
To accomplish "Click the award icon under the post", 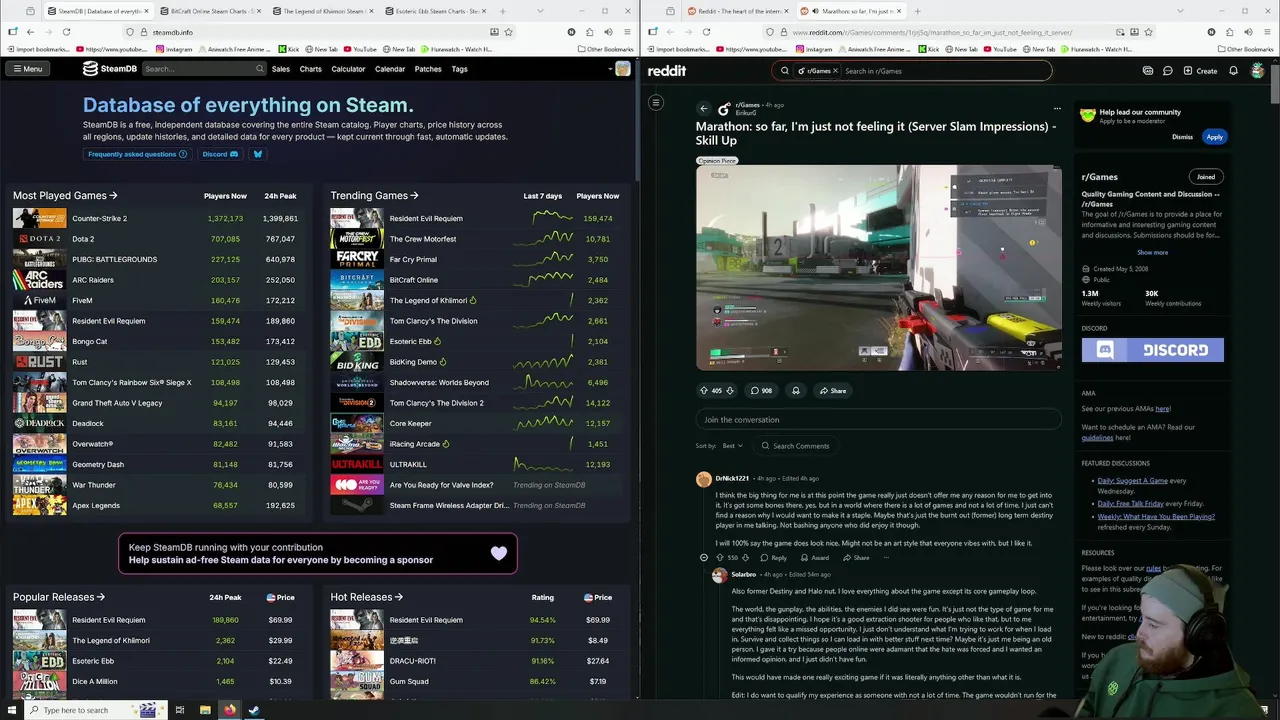I will coord(796,391).
